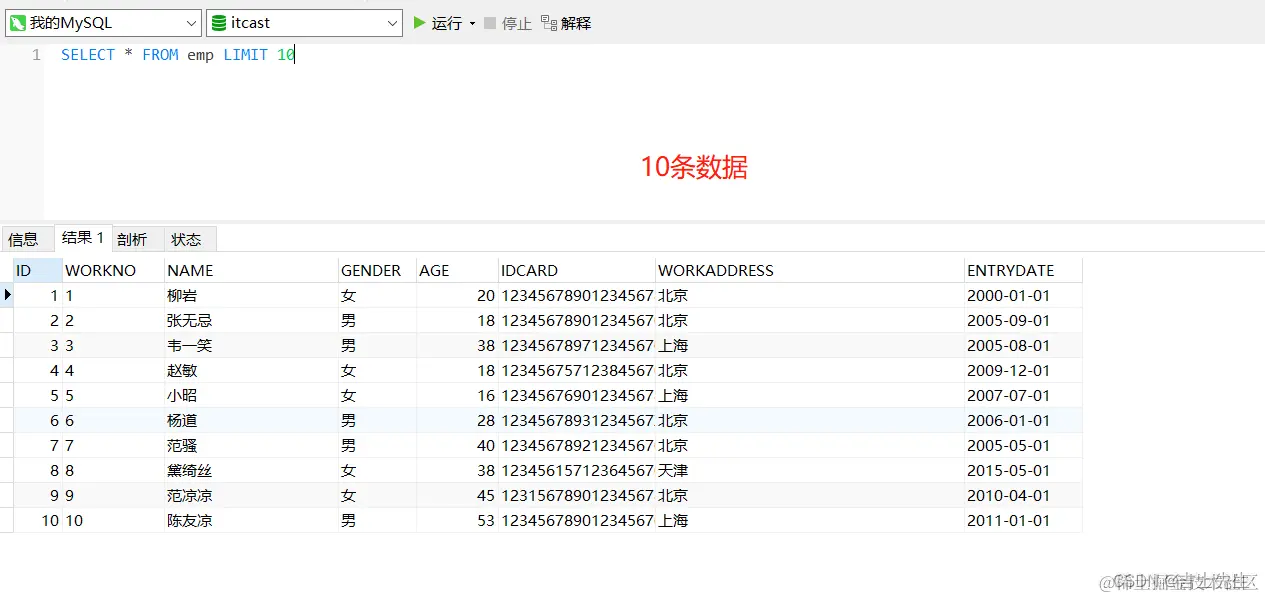Click entry date 2009-12-01
1265x599 pixels.
click(1023, 370)
